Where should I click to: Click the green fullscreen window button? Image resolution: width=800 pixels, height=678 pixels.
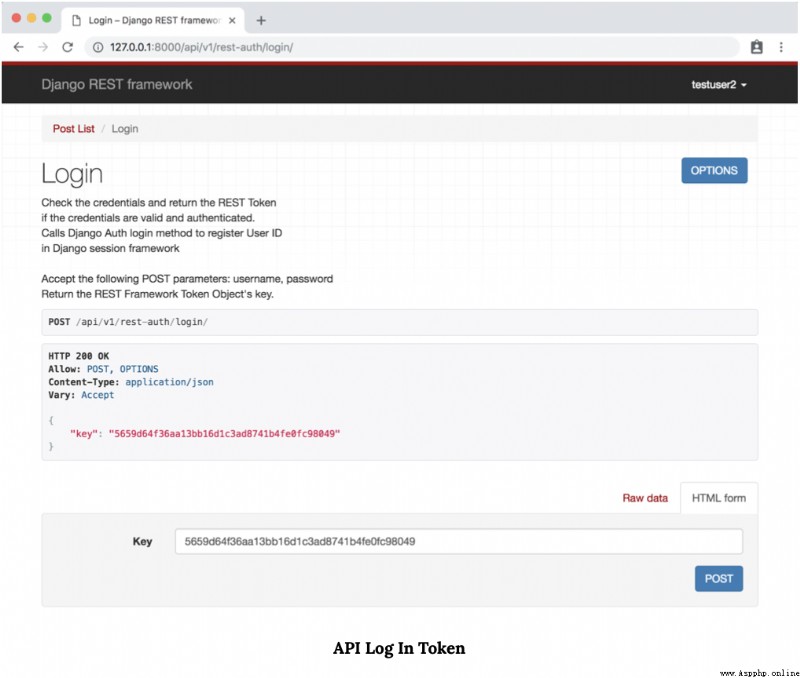[x=47, y=18]
